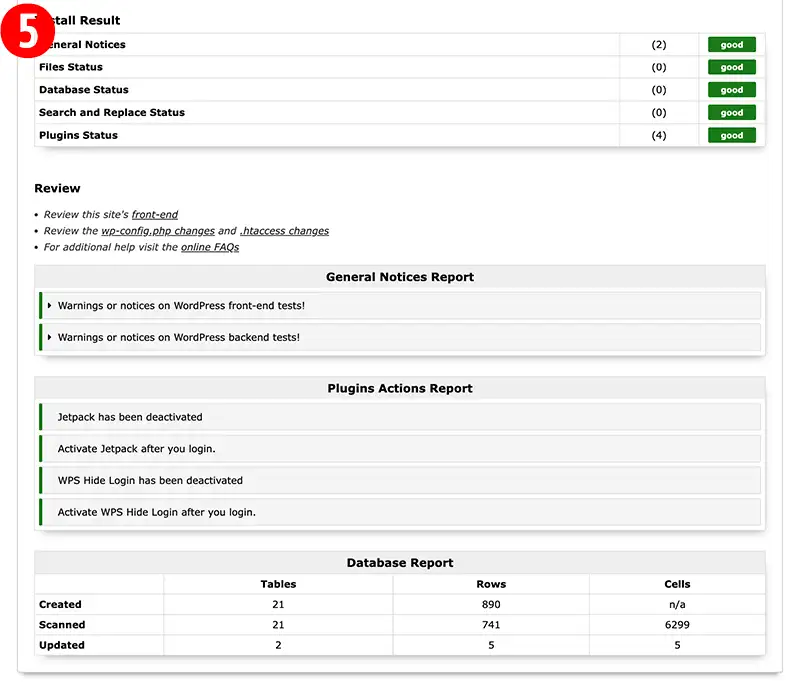The height and width of the screenshot is (684, 800).
Task: Click the Search and Replace Status good badge
Action: point(731,112)
